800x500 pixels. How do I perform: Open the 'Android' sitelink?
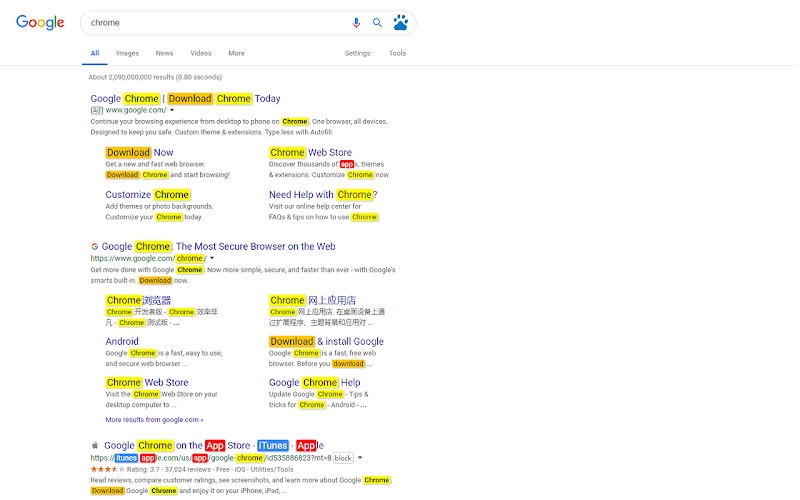click(x=122, y=341)
